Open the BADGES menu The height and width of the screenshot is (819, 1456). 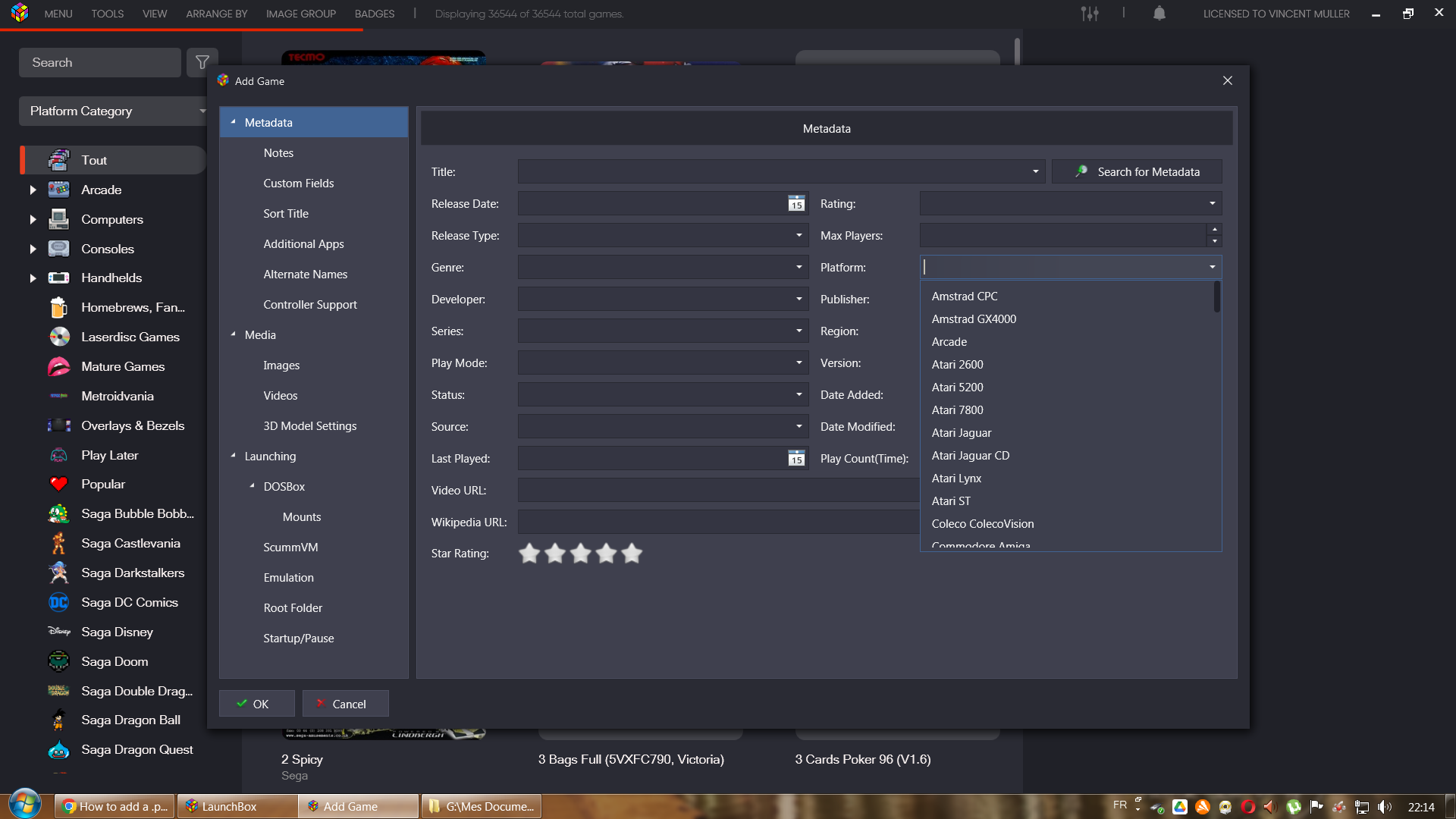click(x=375, y=14)
